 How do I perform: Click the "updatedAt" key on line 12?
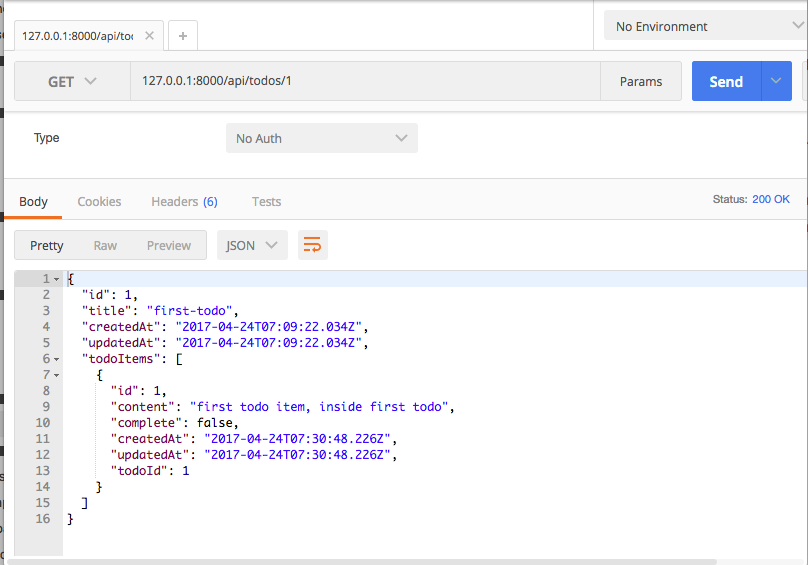(150, 455)
